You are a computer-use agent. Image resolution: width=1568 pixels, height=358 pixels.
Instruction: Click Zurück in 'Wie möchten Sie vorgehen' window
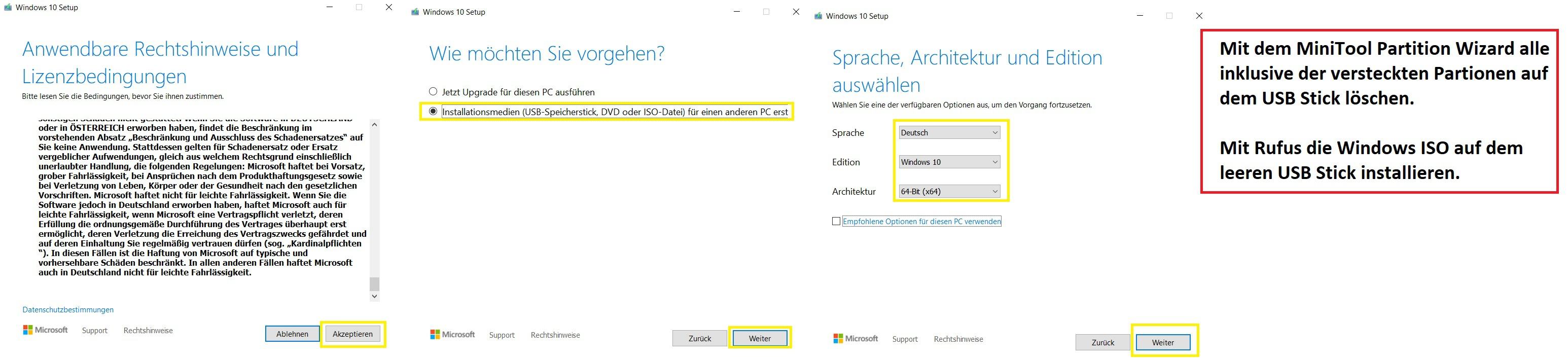(699, 338)
